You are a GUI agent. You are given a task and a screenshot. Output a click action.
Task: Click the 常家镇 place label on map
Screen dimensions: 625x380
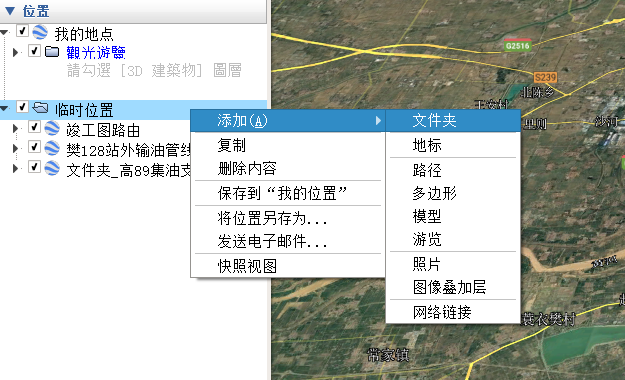point(388,354)
